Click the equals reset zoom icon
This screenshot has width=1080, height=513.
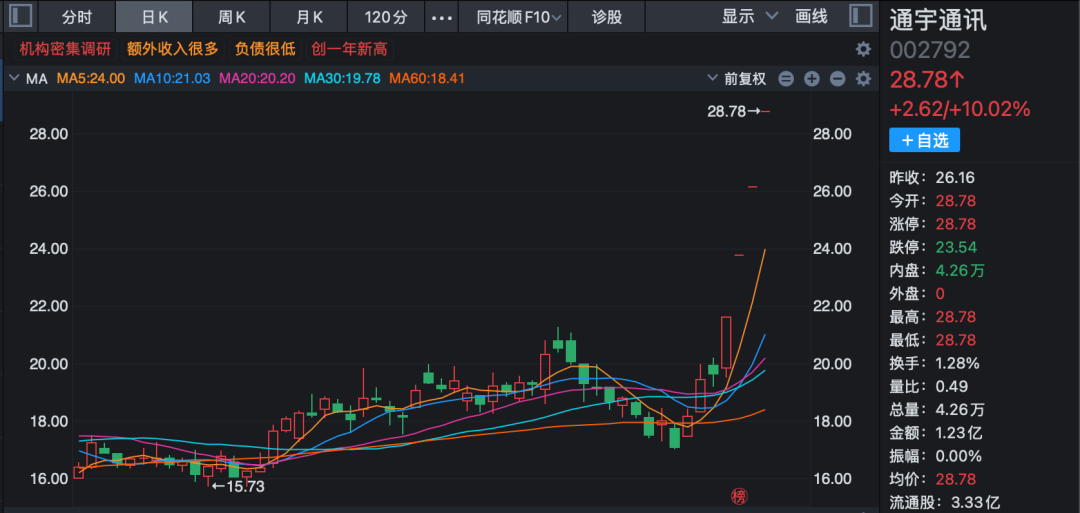pyautogui.click(x=786, y=79)
